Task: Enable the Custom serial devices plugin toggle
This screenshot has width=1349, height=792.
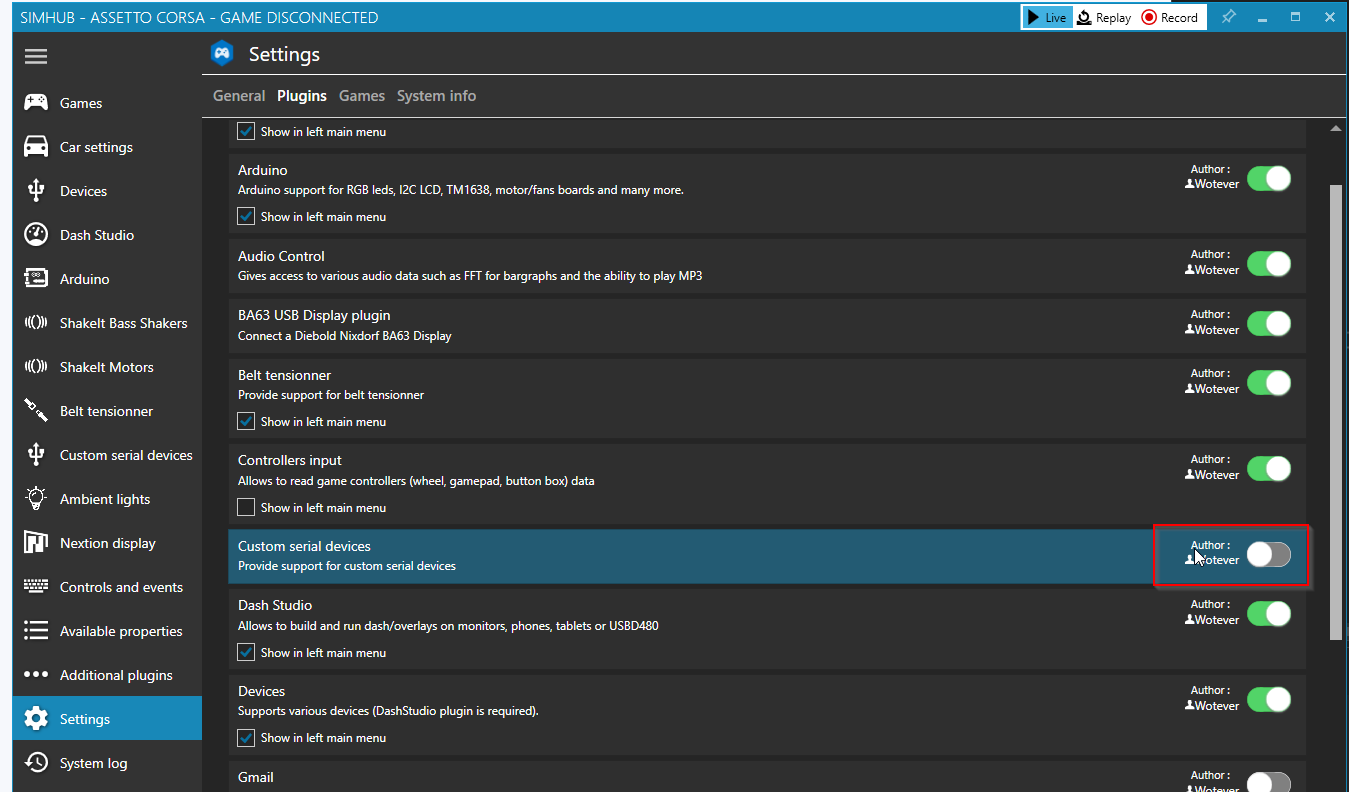Action: 1268,554
